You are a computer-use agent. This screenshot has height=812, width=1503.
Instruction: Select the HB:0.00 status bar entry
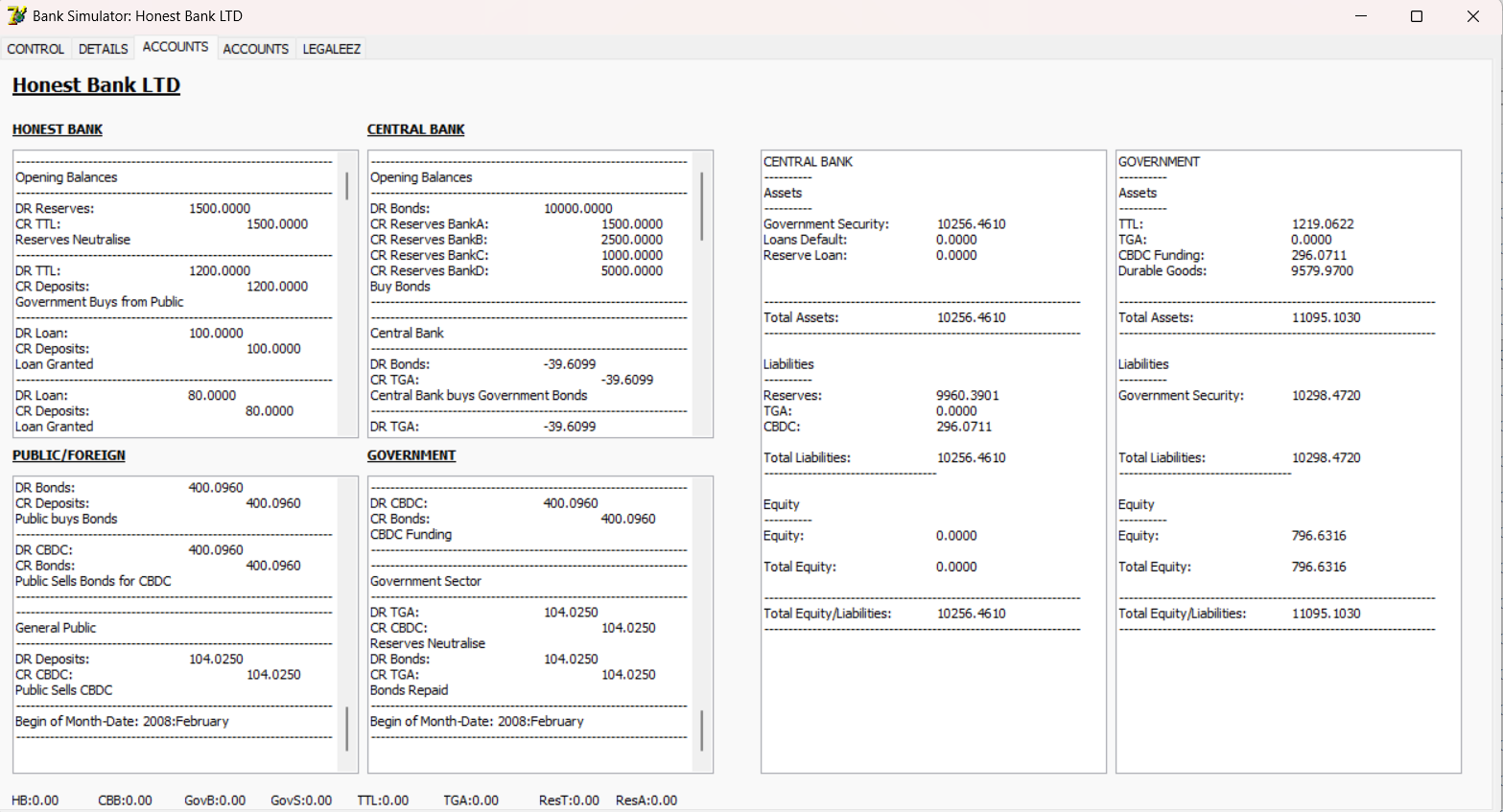[35, 800]
